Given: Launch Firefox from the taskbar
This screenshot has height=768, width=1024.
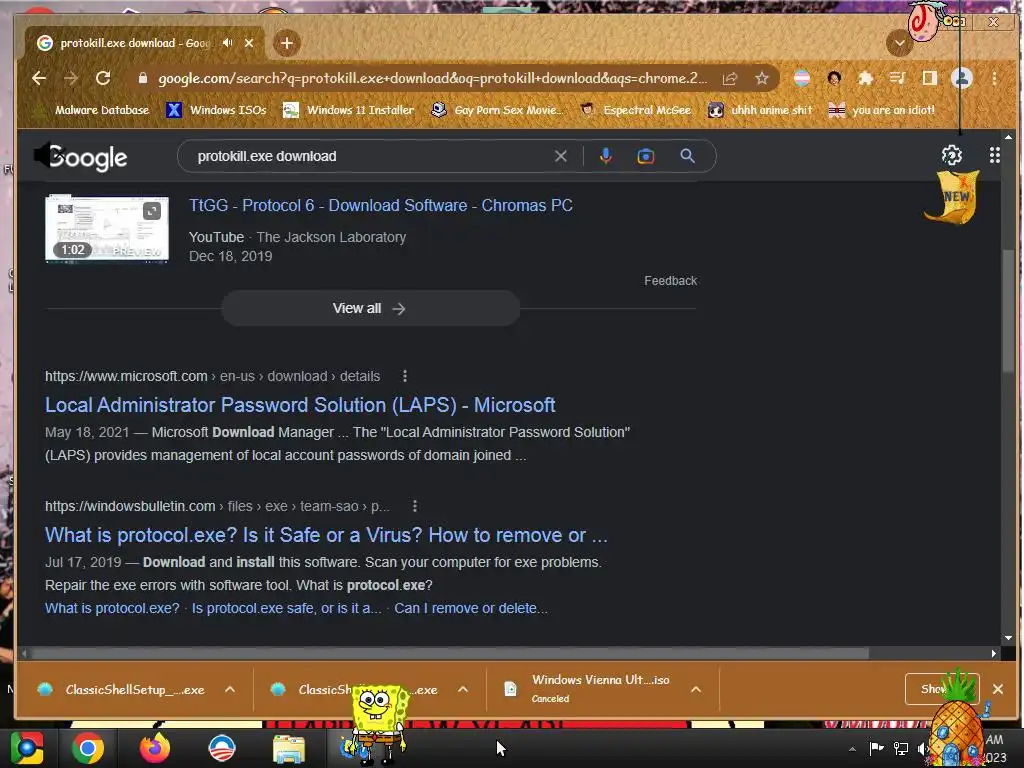Looking at the screenshot, I should pos(155,748).
